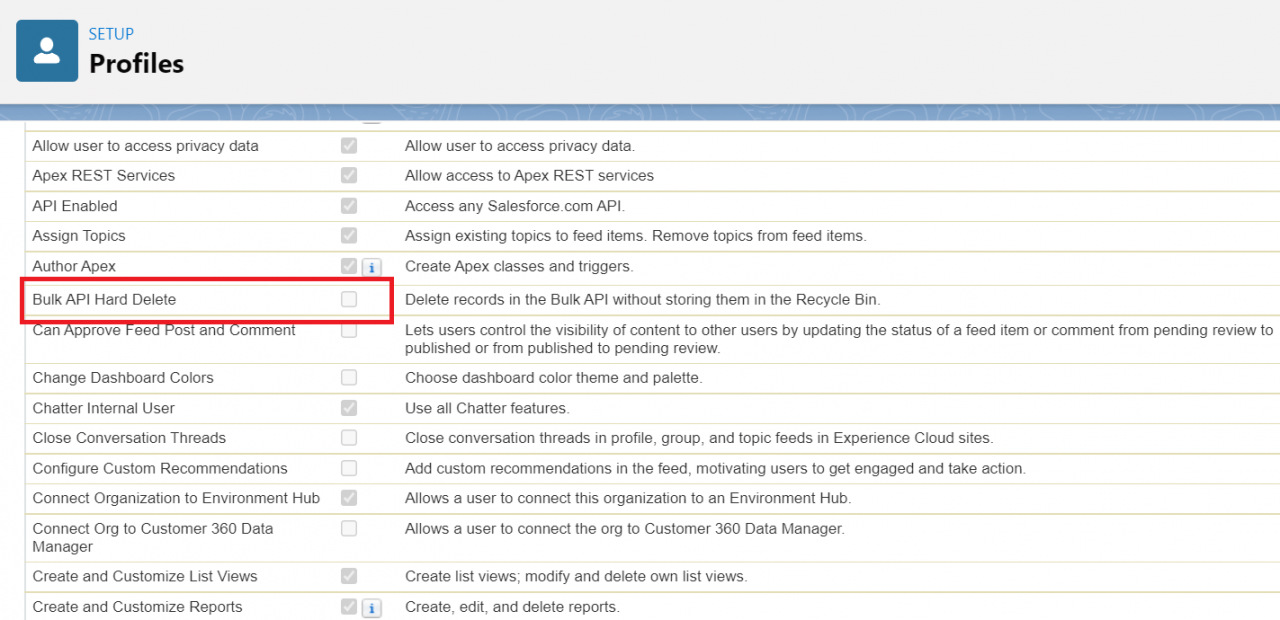Screen dimensions: 1280x620
Task: Select 'Assign Topics' permission label
Action: (79, 236)
